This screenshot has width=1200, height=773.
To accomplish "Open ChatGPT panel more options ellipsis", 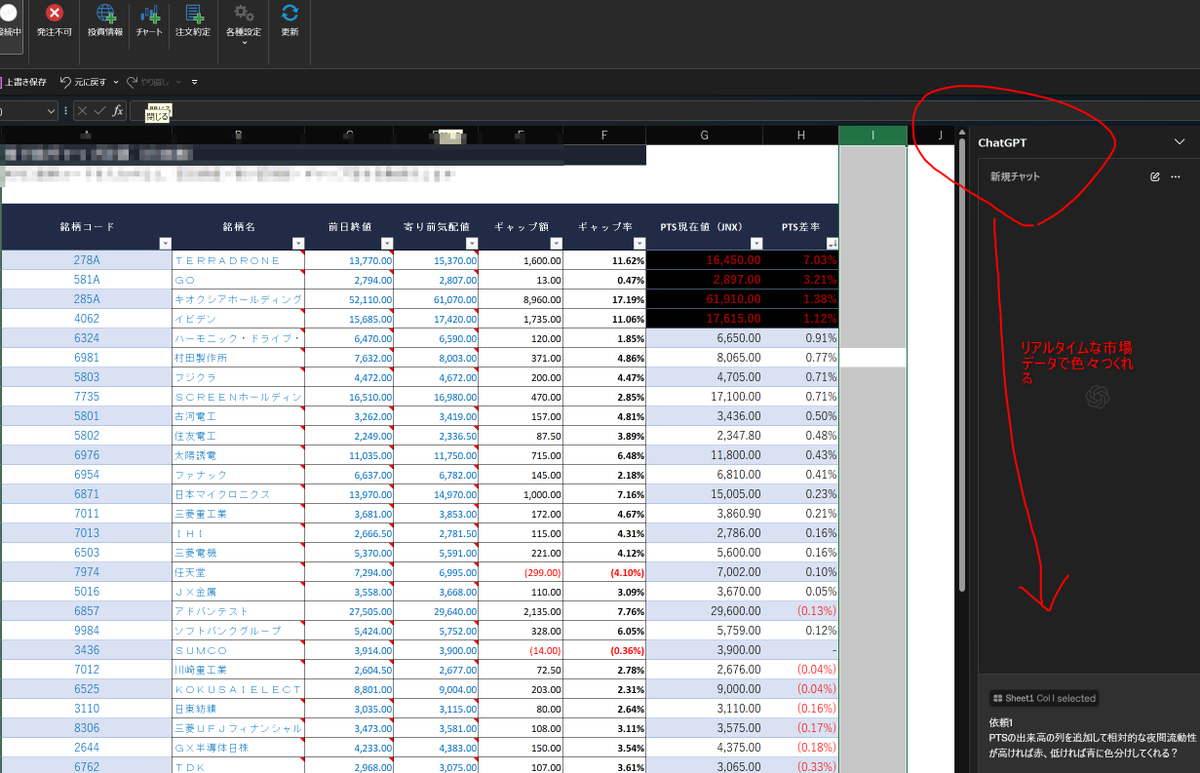I will pyautogui.click(x=1175, y=177).
